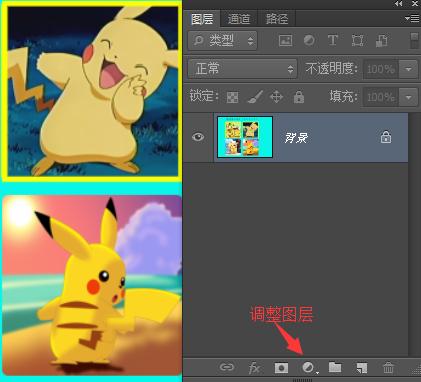Filter for pixel layers icon
This screenshot has width=421, height=382.
286,40
